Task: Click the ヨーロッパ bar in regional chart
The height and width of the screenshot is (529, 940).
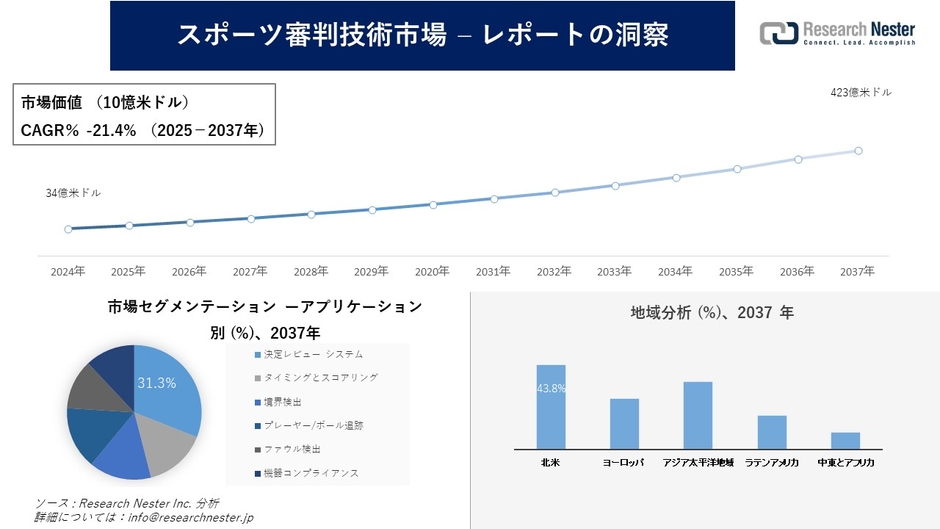Action: coord(625,423)
